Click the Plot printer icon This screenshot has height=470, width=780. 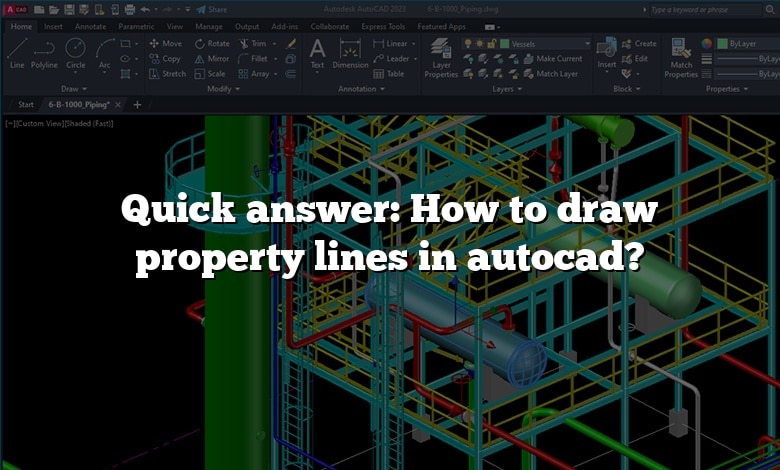129,9
